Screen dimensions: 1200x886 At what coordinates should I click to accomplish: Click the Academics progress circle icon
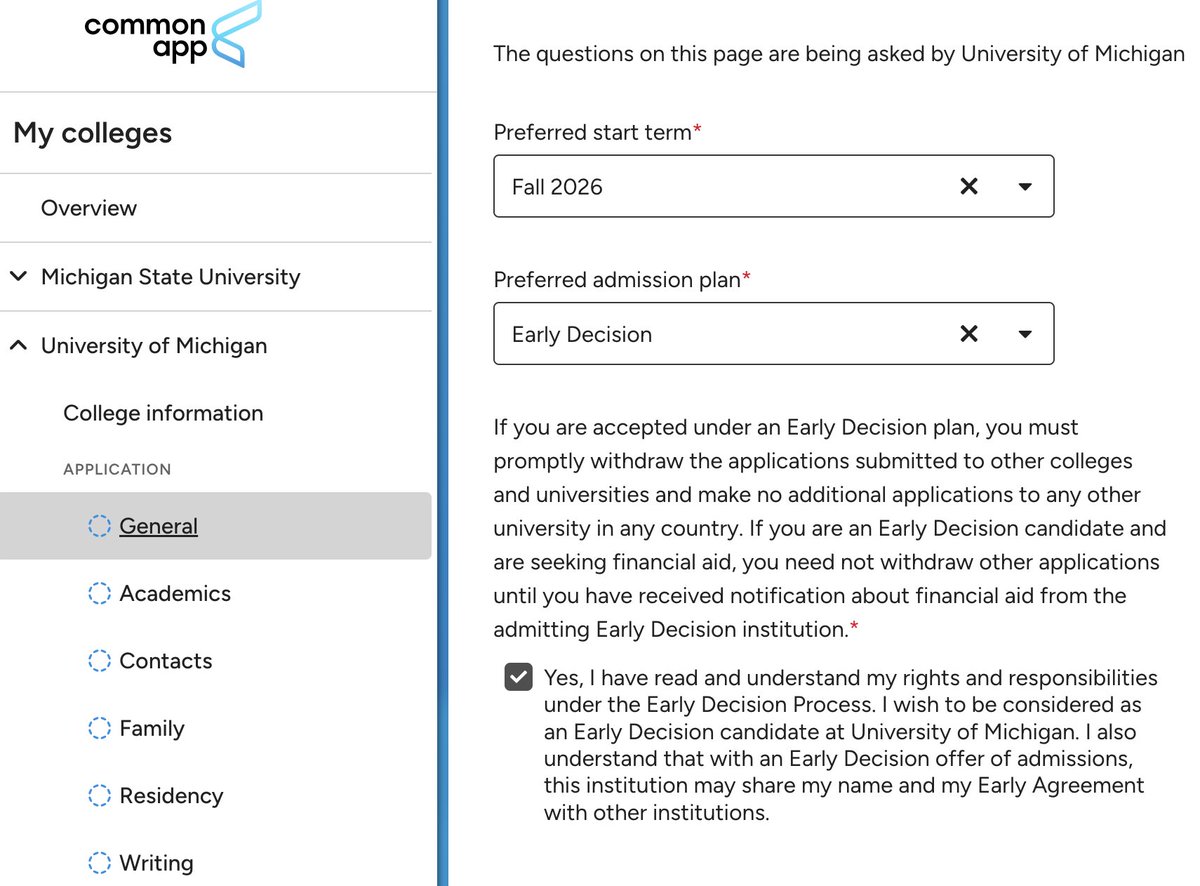click(99, 593)
